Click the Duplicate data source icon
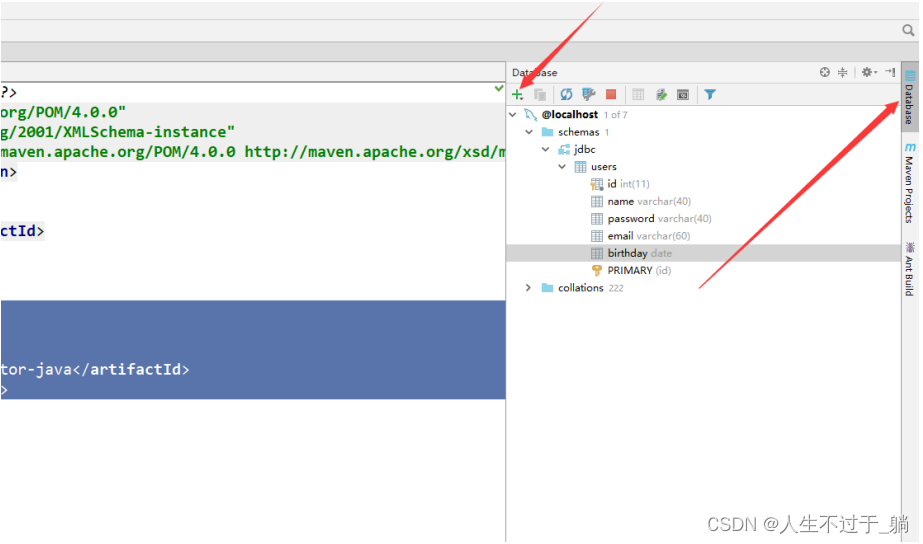Image resolution: width=923 pixels, height=544 pixels. coord(540,95)
